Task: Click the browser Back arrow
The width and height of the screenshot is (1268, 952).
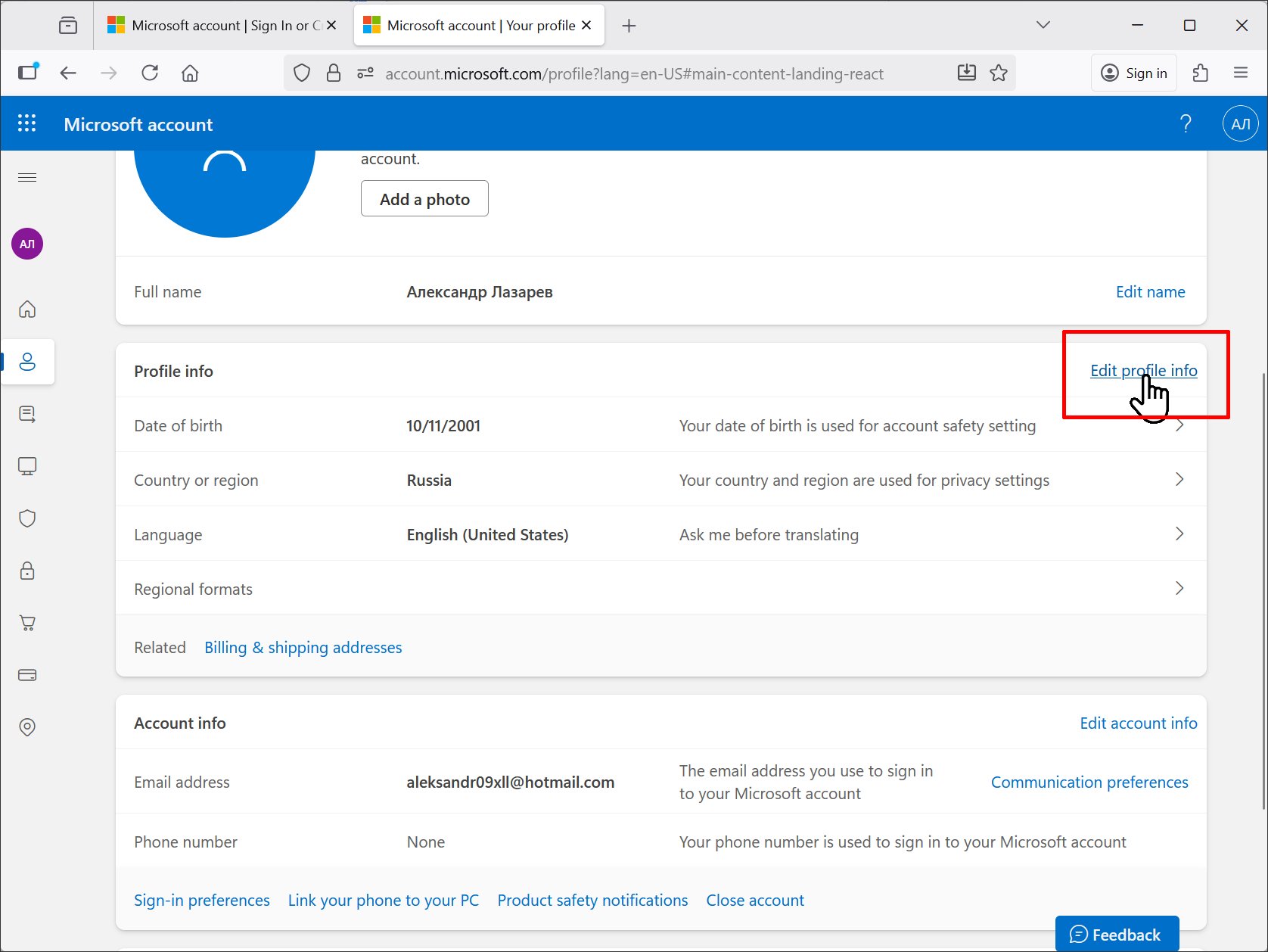Action: [68, 73]
